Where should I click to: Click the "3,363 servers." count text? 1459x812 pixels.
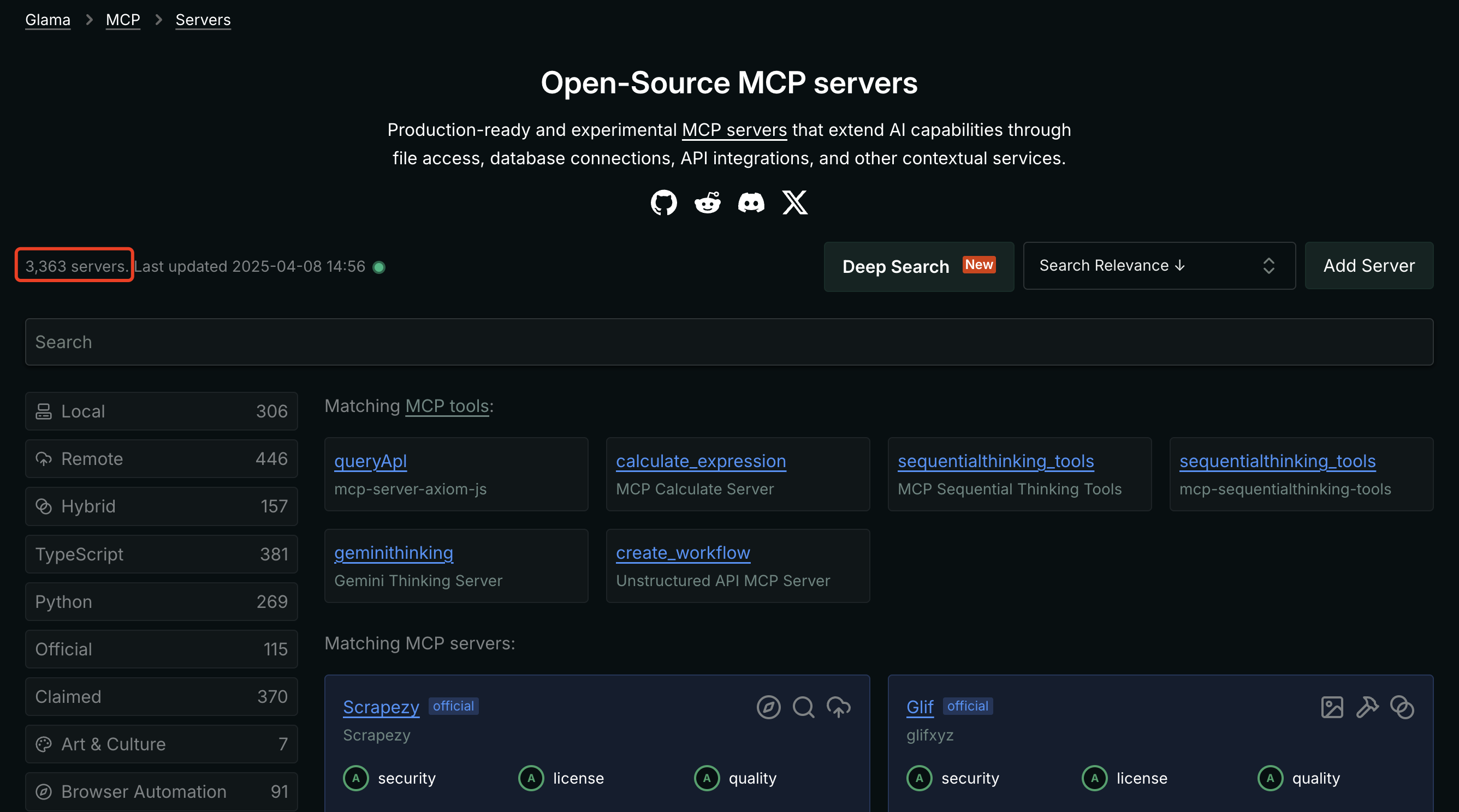tap(77, 266)
